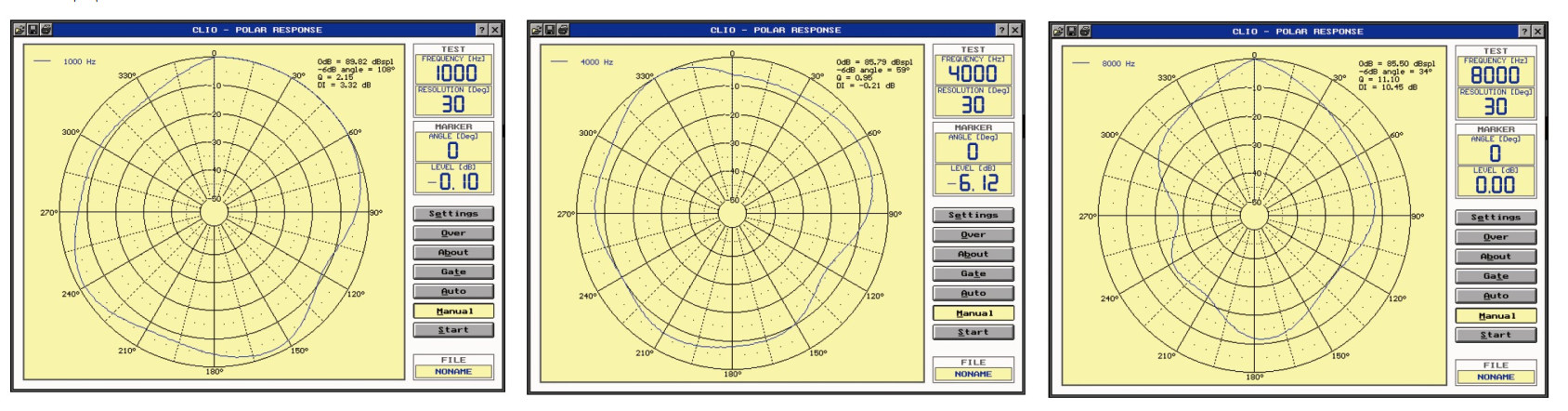The image size is (1568, 411).
Task: Switch to Auto mode in the 4000 Hz window
Action: (973, 294)
